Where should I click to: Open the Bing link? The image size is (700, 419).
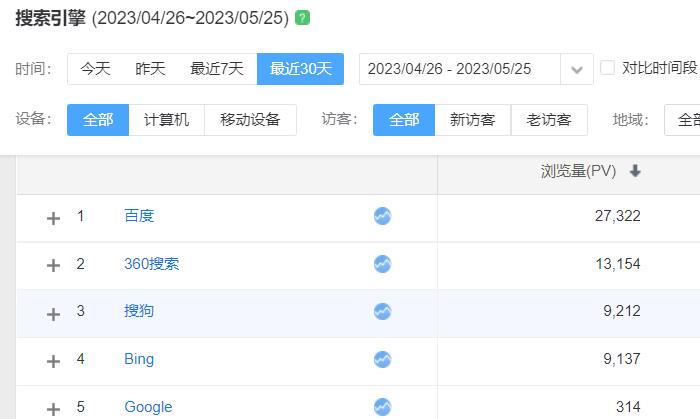pos(139,359)
